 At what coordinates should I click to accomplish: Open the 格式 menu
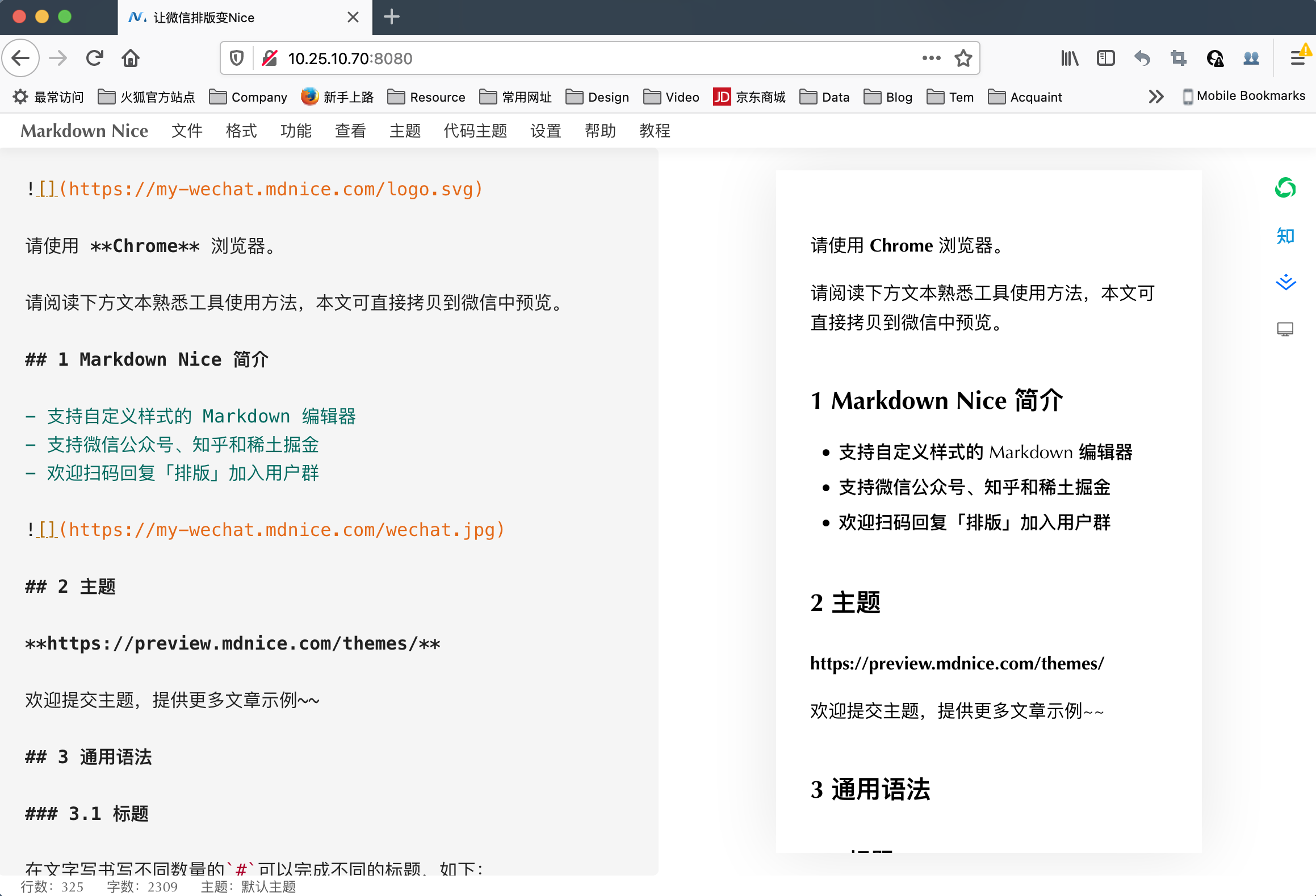[x=241, y=131]
